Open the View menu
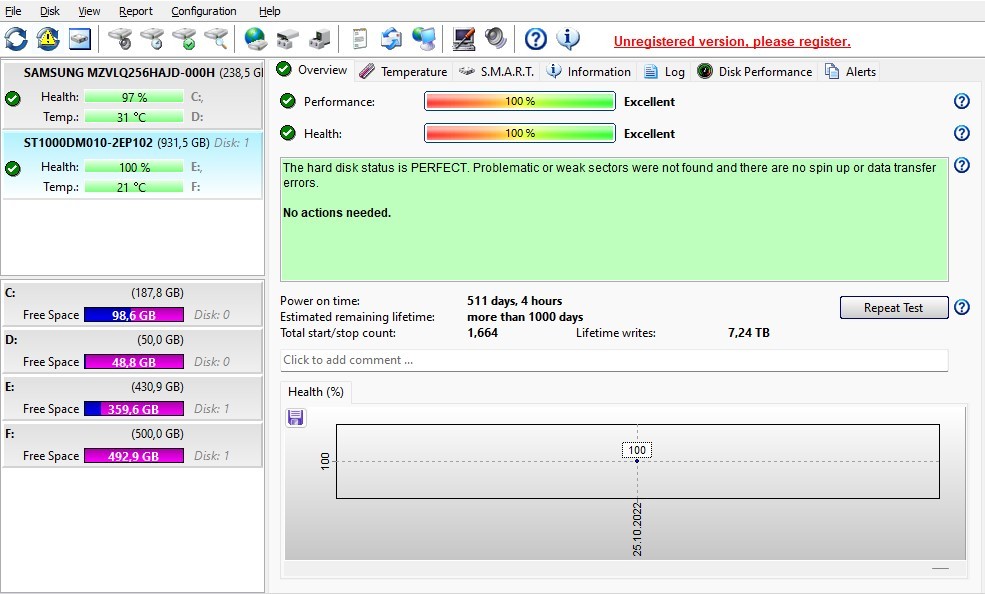The image size is (985, 594). [89, 11]
